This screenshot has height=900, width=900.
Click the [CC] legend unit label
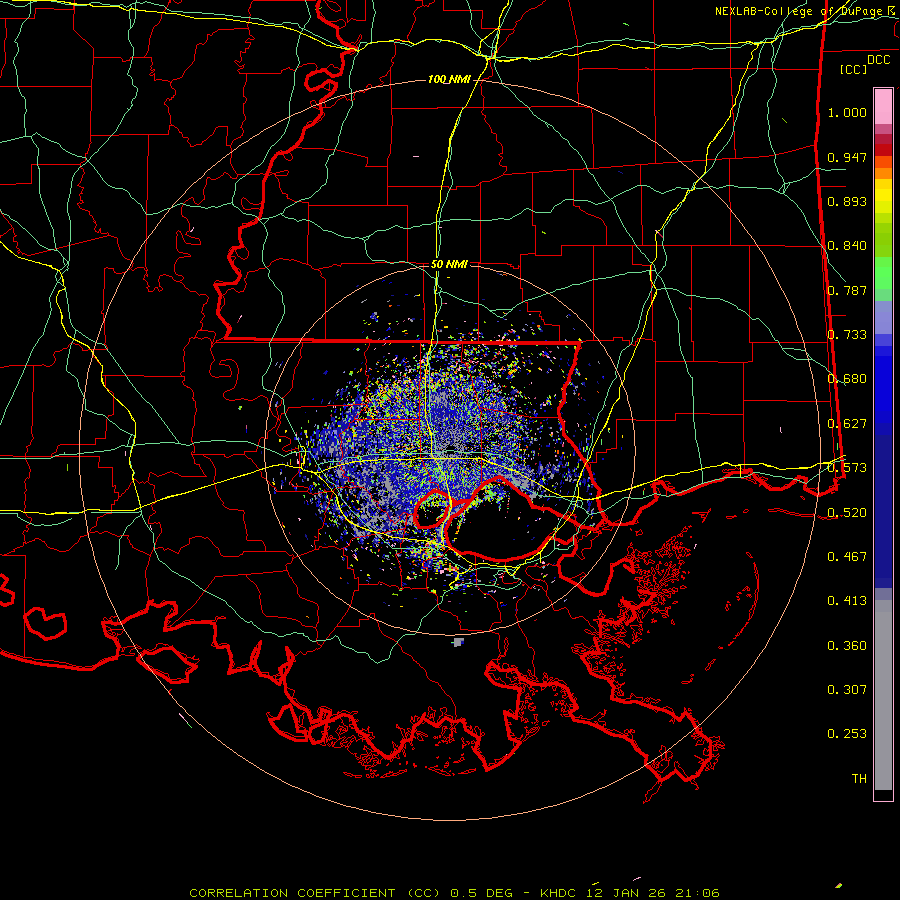(x=854, y=69)
